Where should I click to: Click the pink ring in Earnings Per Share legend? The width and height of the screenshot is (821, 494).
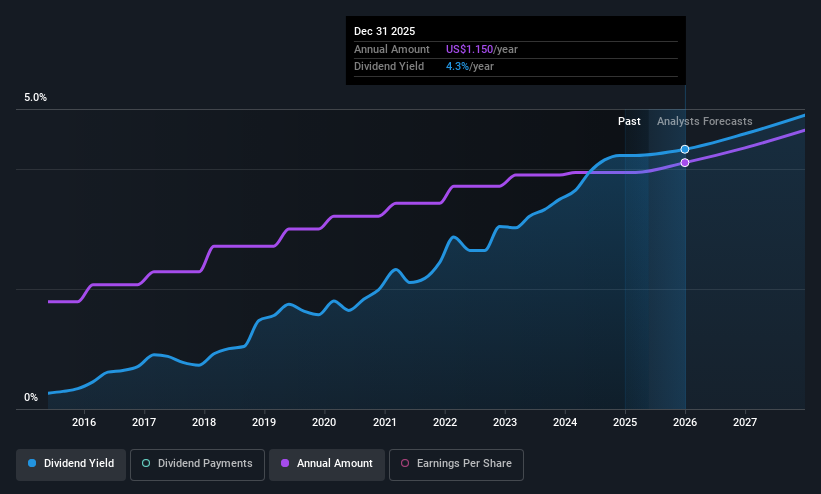(405, 464)
